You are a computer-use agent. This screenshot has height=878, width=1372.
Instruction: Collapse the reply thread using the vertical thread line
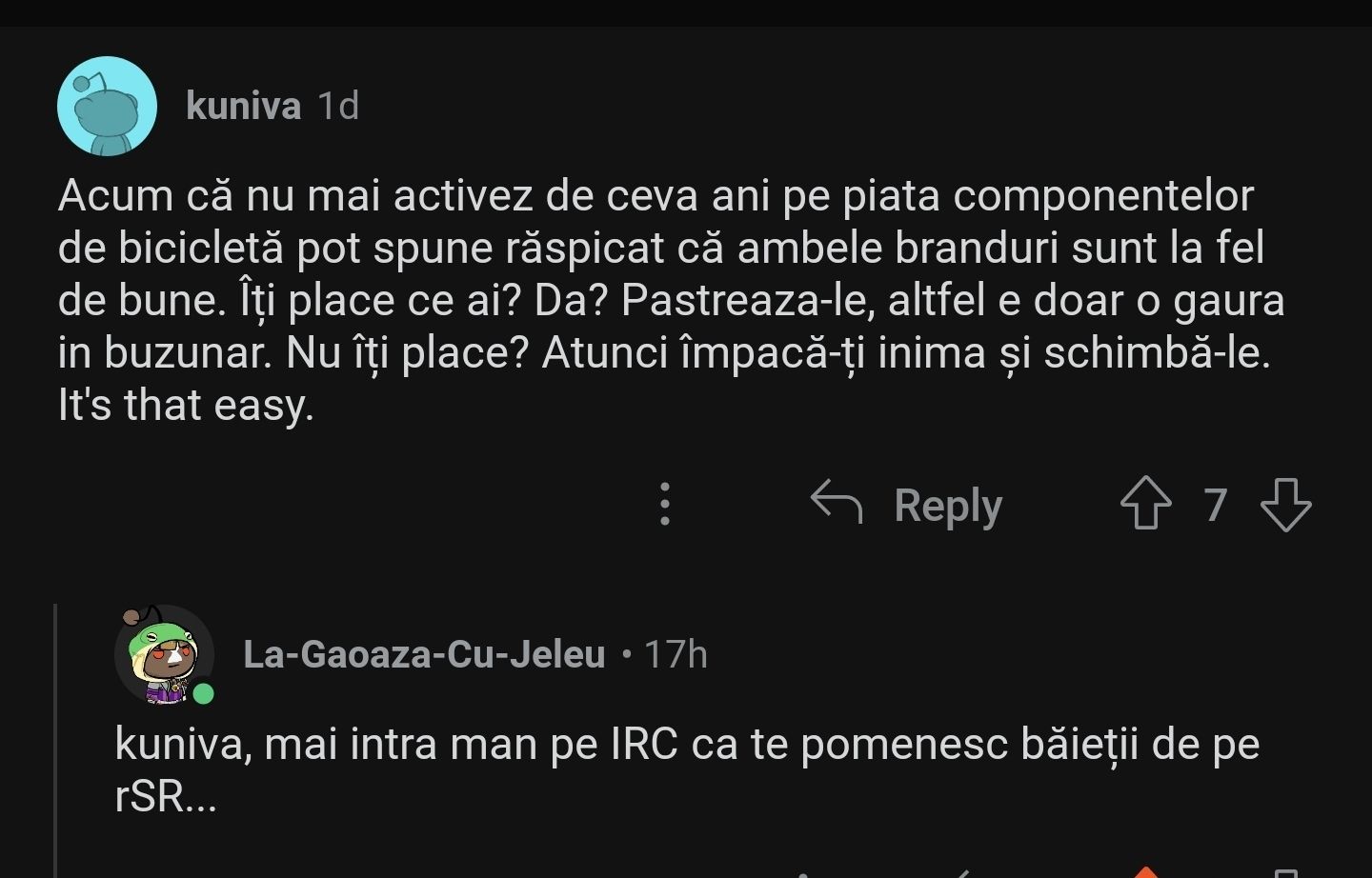(56, 743)
